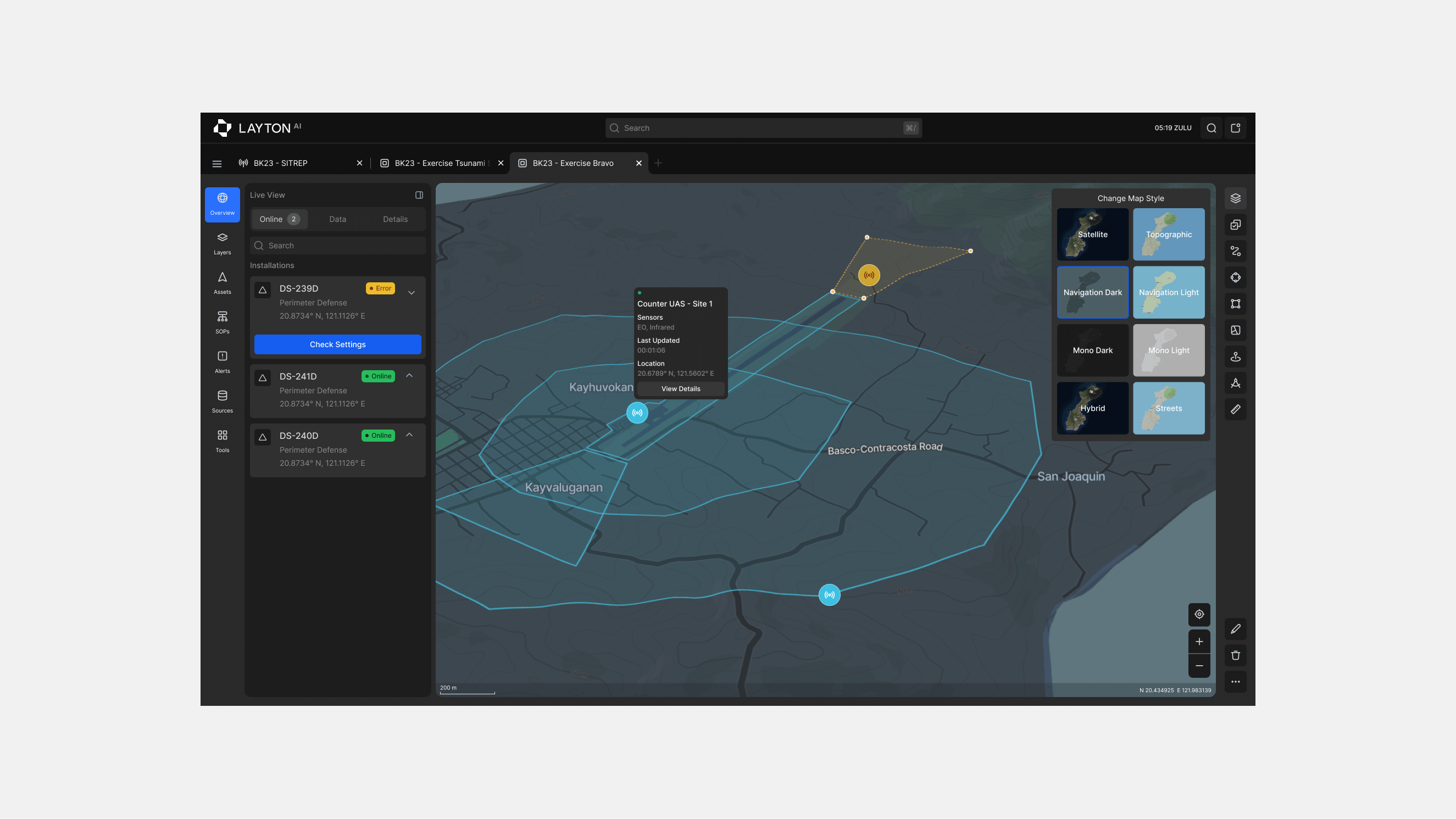Image resolution: width=1456 pixels, height=819 pixels.
Task: Zoom out the map with minus
Action: coord(1199,666)
